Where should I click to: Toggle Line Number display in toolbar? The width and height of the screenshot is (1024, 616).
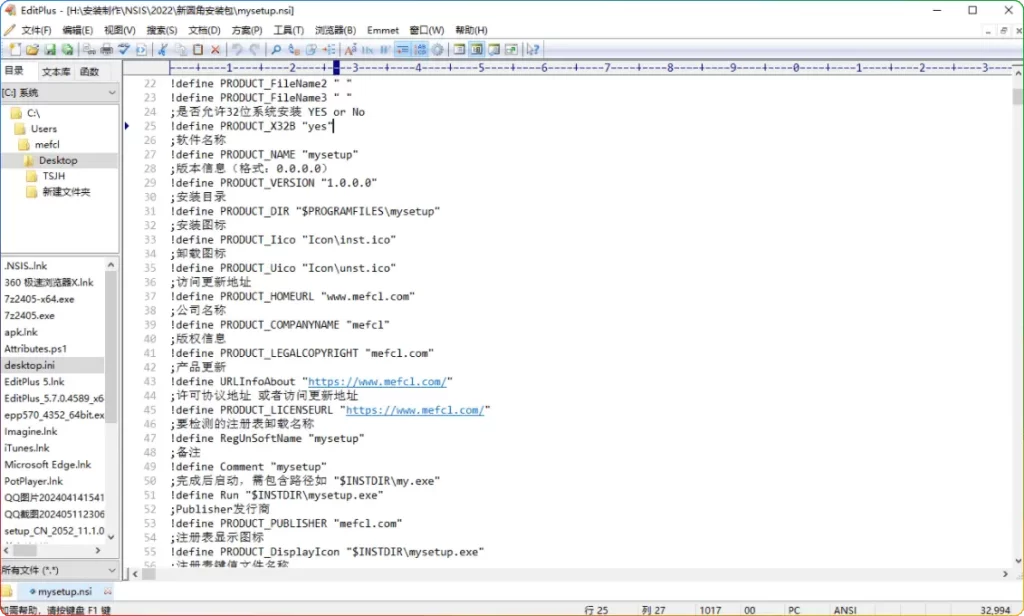421,50
